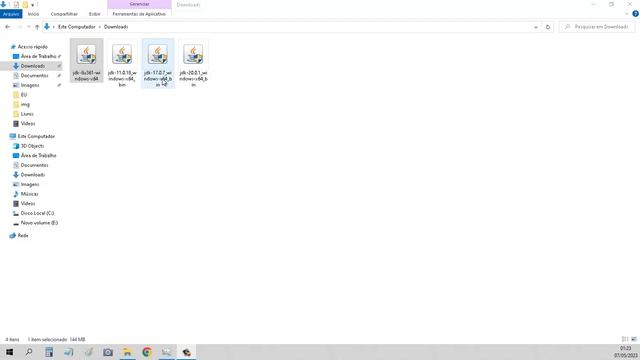This screenshot has width=640, height=360.
Task: Click the Gerenciar contextual tab header
Action: (x=139, y=4)
